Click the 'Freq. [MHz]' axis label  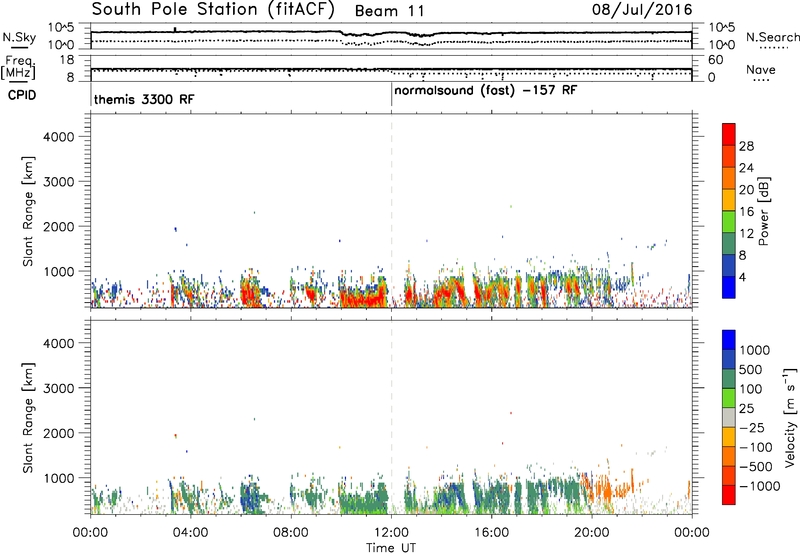(x=19, y=67)
